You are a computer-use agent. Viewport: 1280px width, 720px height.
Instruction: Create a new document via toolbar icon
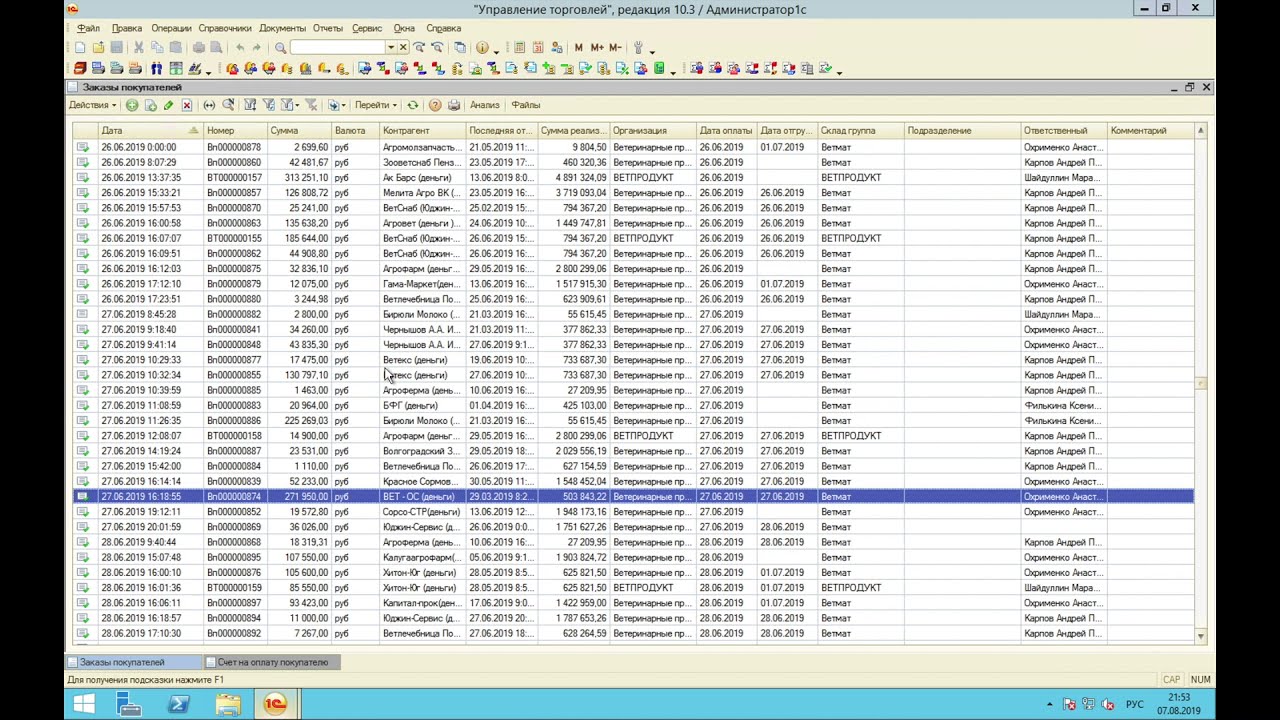coord(79,47)
